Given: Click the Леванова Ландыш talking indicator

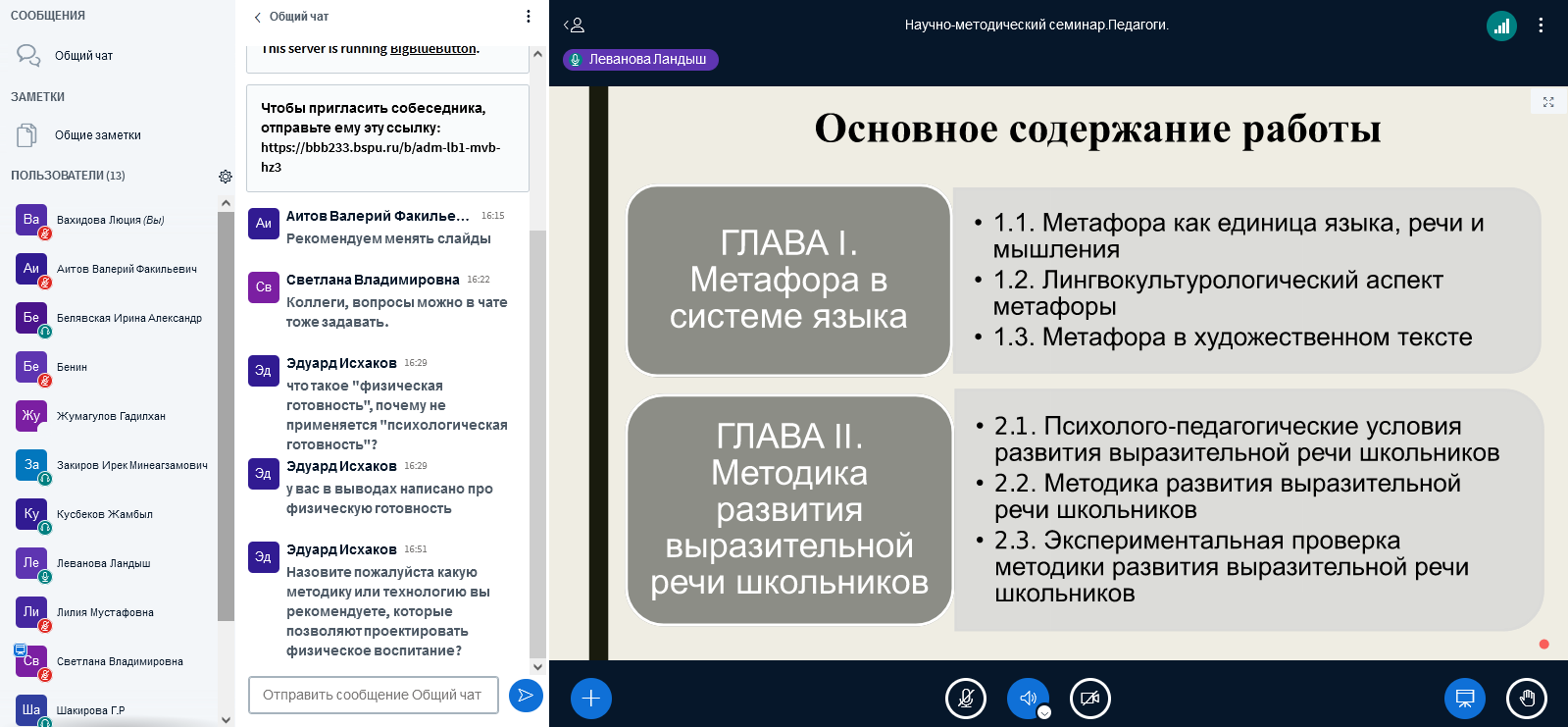Looking at the screenshot, I should (640, 60).
